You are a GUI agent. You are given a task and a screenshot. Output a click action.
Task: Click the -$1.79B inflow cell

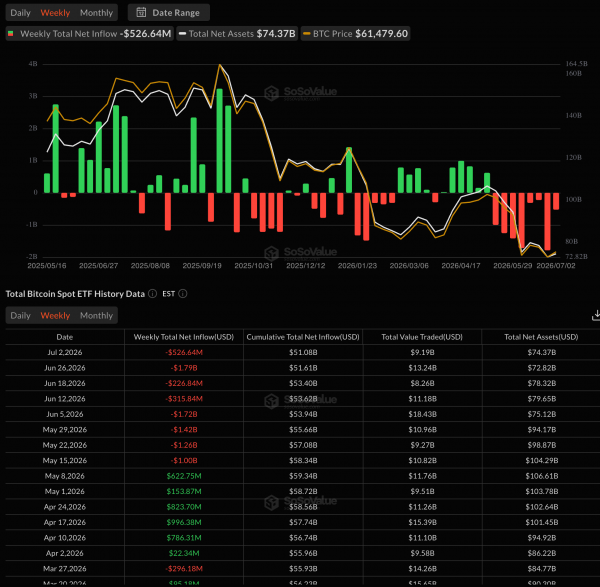[x=184, y=368]
